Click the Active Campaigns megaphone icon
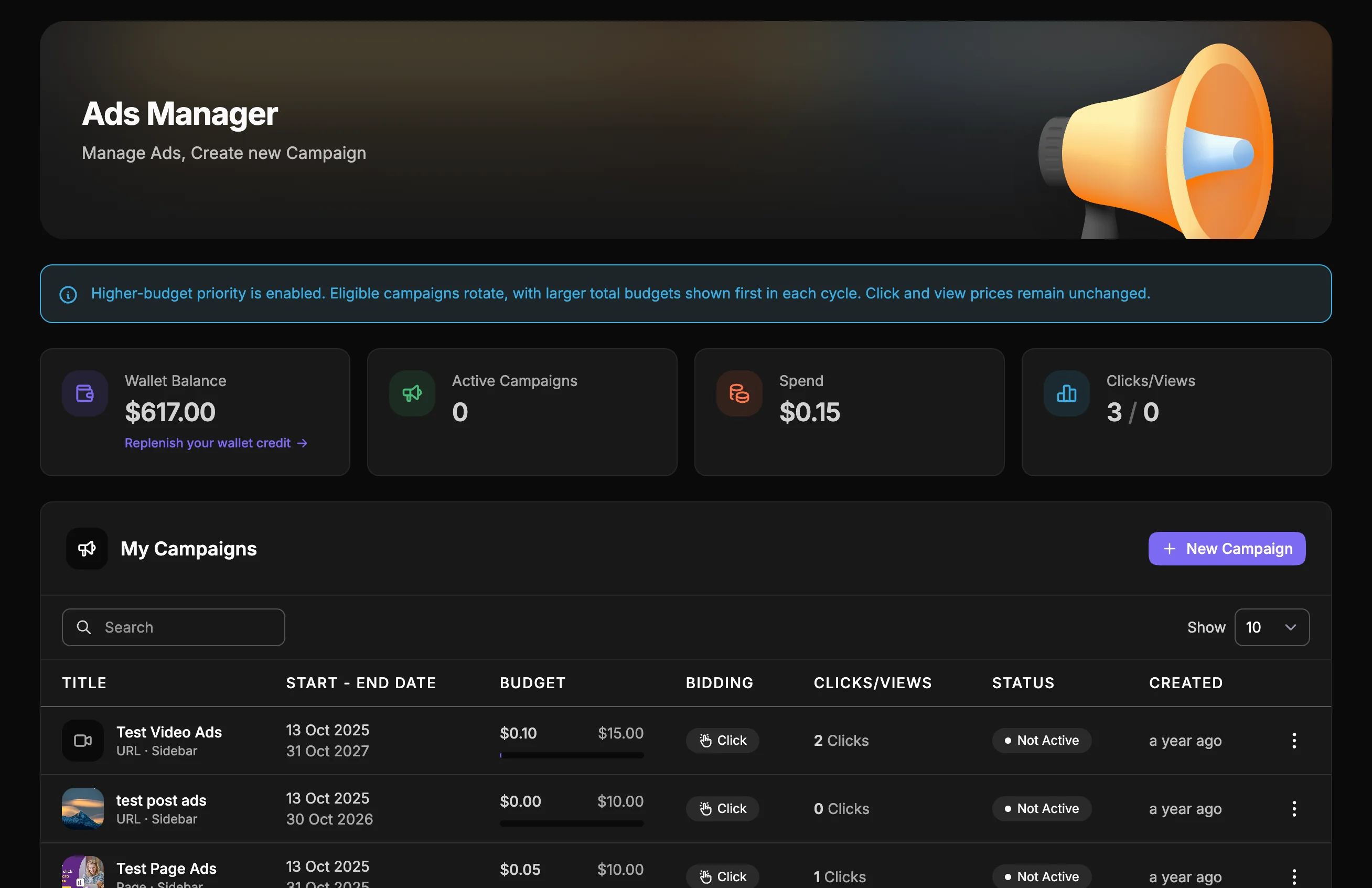Image resolution: width=1372 pixels, height=888 pixels. click(x=412, y=393)
